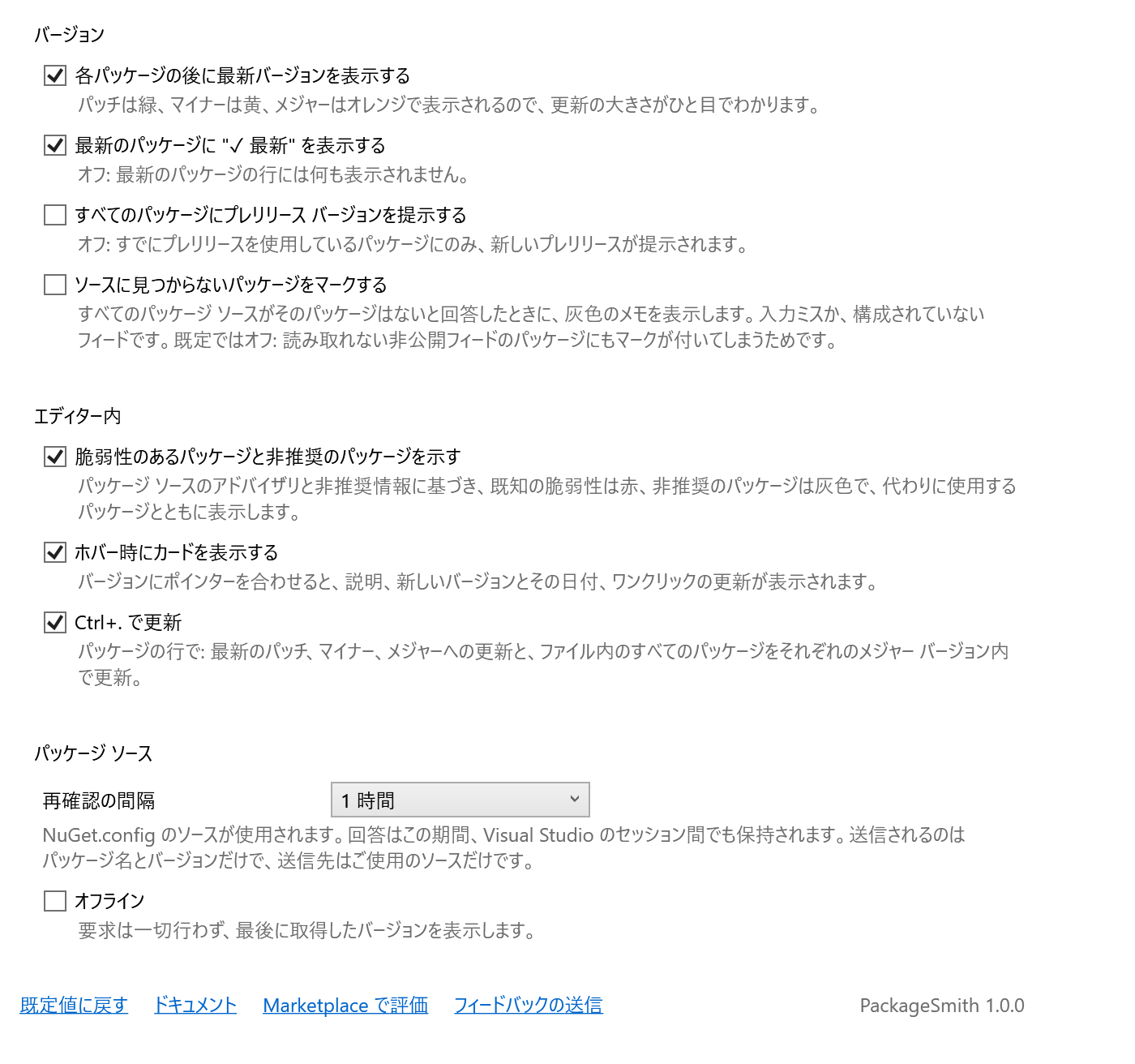Disable '脆弱性のあるパッケージと非推奨のパッケージを示す' checkbox

(55, 457)
